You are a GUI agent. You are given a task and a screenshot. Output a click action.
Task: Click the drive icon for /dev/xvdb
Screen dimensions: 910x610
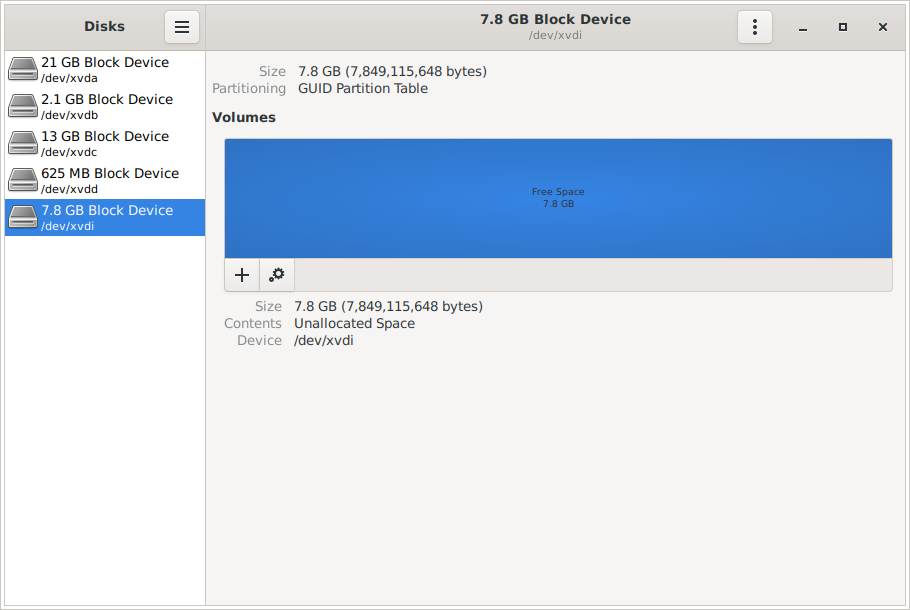pos(22,106)
